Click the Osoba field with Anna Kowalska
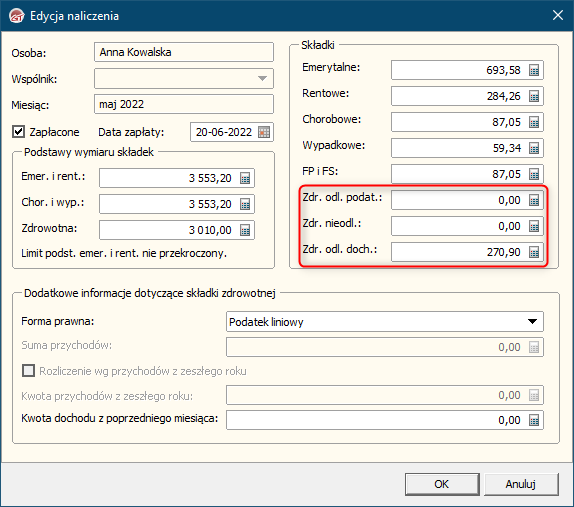The image size is (574, 507). (x=184, y=52)
